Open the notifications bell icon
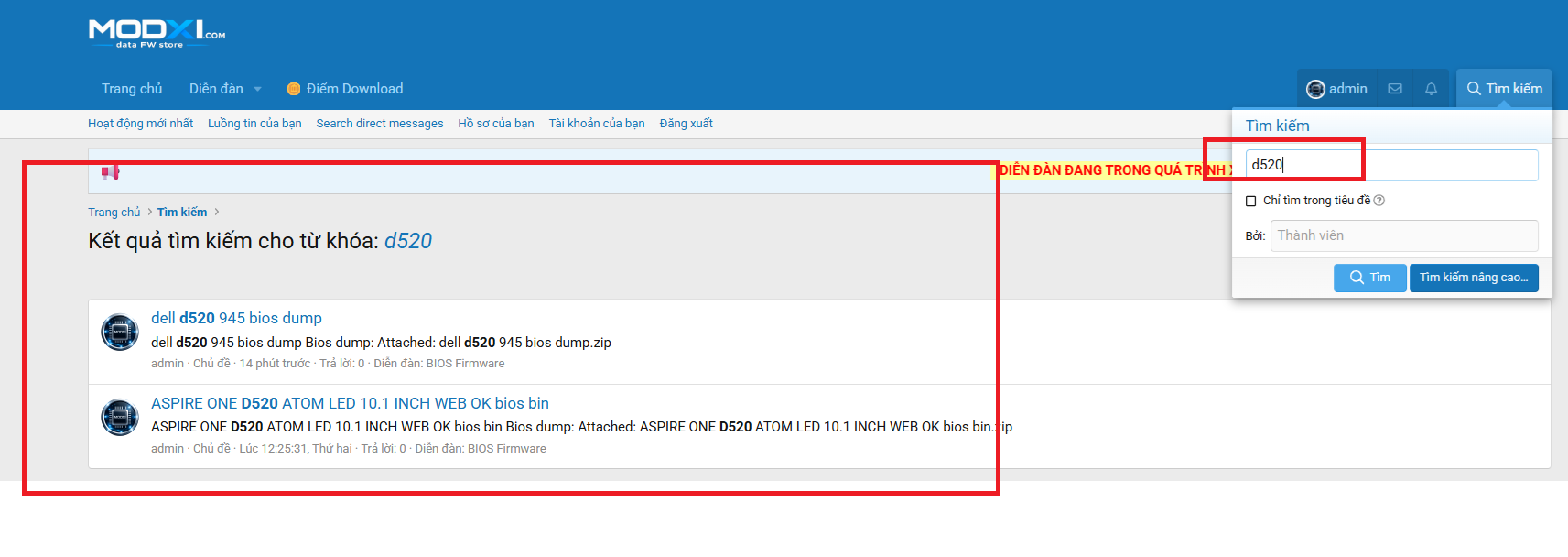The image size is (1568, 557). click(1431, 89)
